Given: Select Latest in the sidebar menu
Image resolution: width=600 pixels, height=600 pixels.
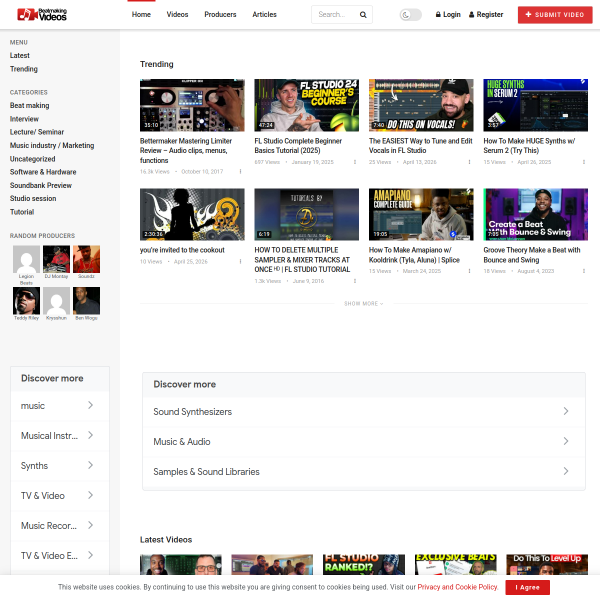Looking at the screenshot, I should pos(20,55).
